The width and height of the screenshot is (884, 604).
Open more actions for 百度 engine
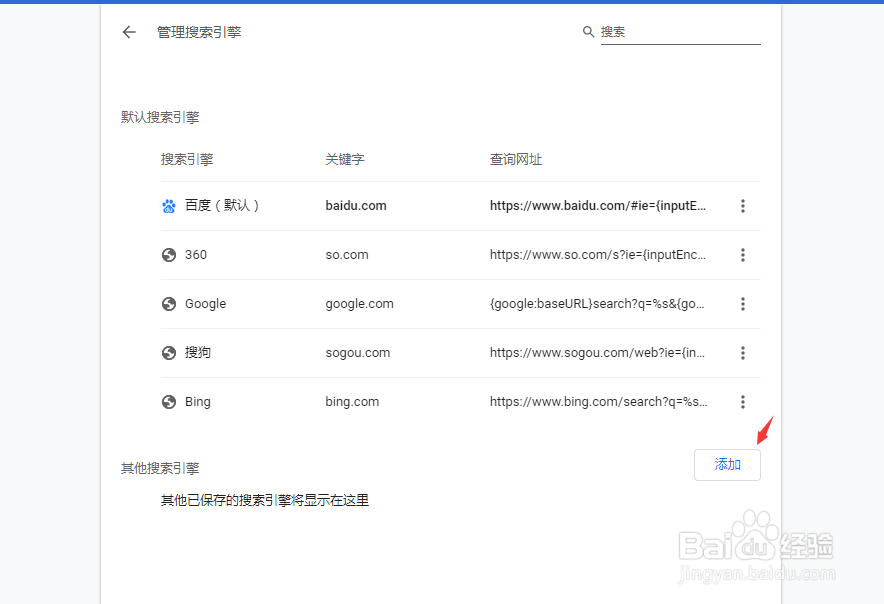[x=743, y=206]
